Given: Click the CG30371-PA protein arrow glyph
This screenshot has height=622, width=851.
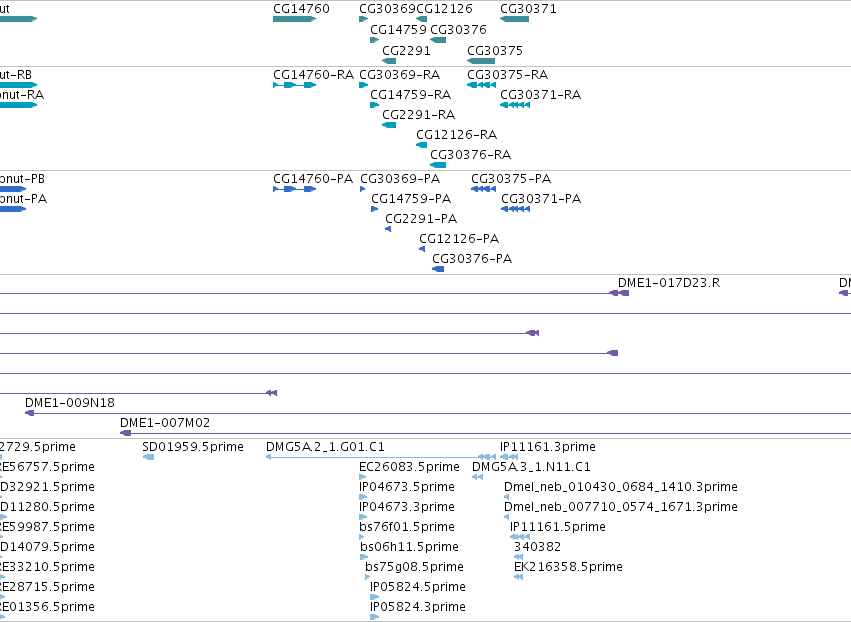Looking at the screenshot, I should [516, 209].
